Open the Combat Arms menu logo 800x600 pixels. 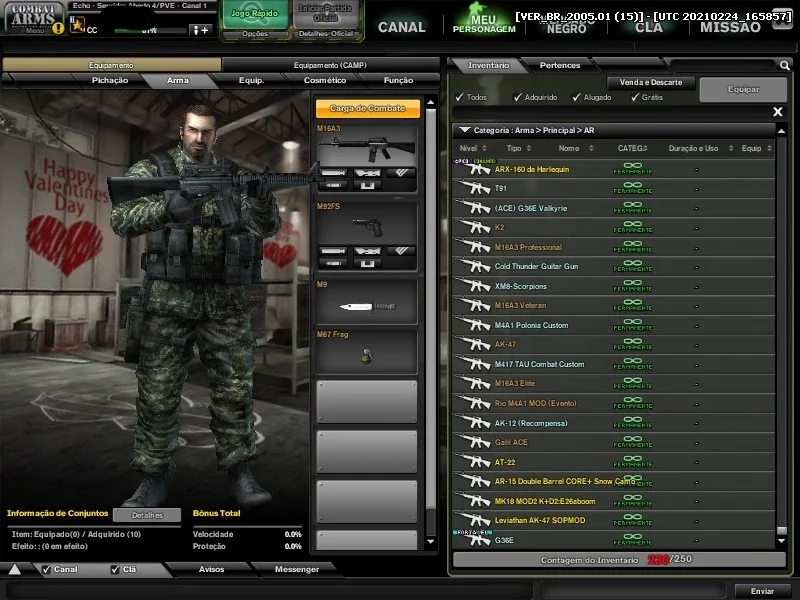coord(34,18)
